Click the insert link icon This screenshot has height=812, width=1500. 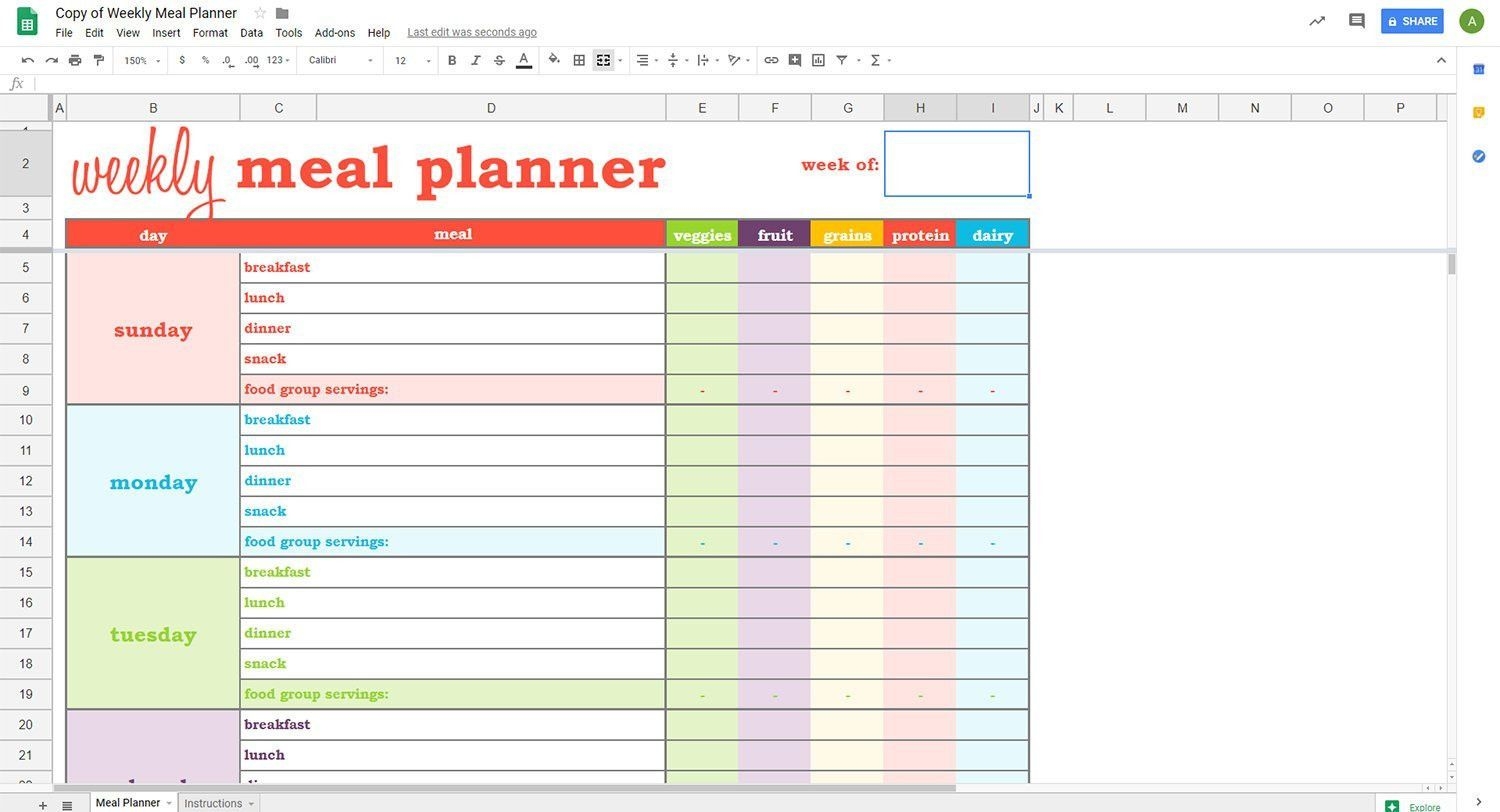771,60
